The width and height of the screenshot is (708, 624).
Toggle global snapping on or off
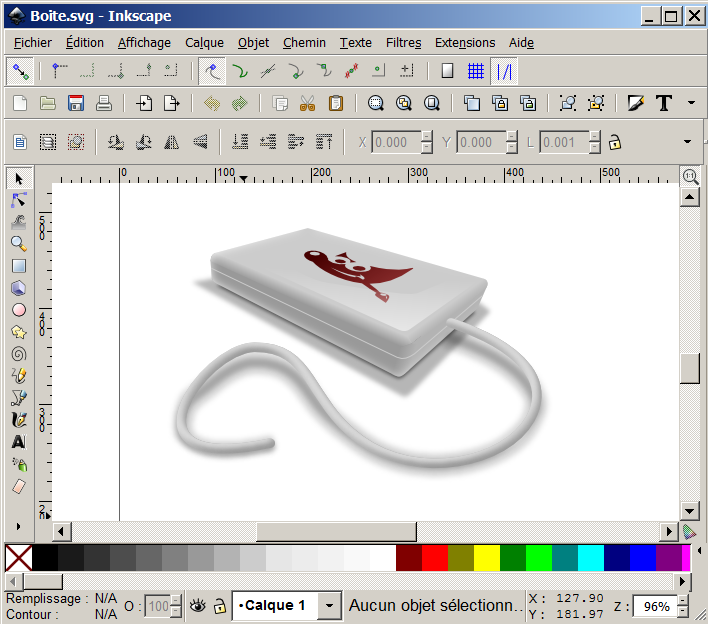[20, 71]
